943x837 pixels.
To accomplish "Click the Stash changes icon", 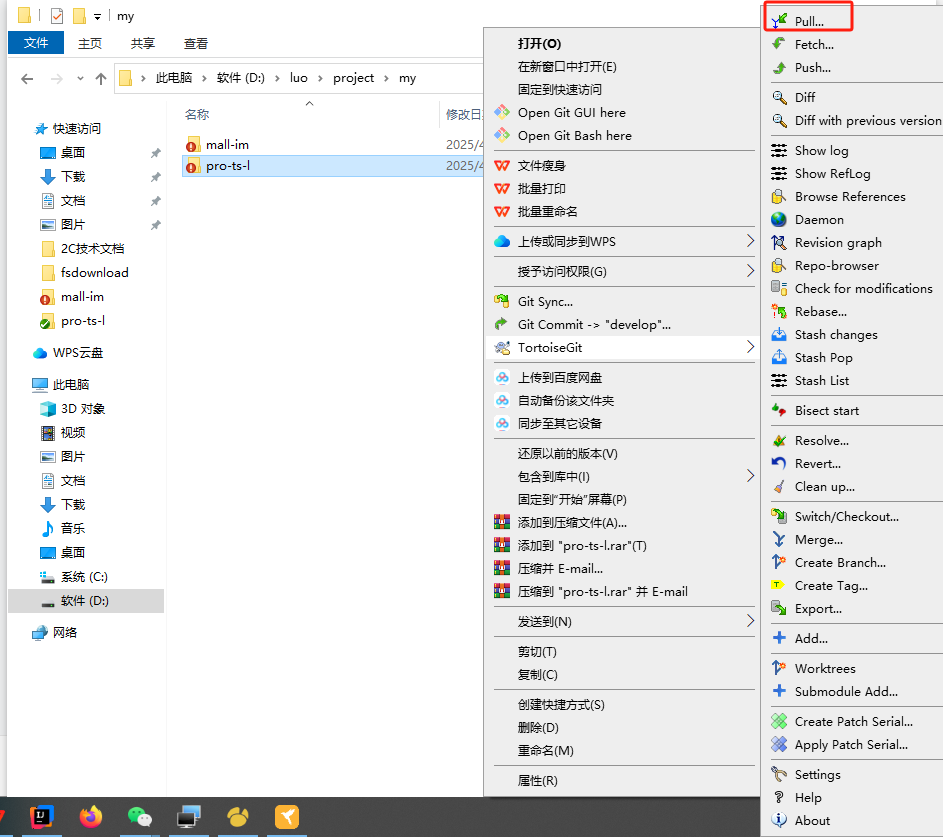I will [x=779, y=334].
